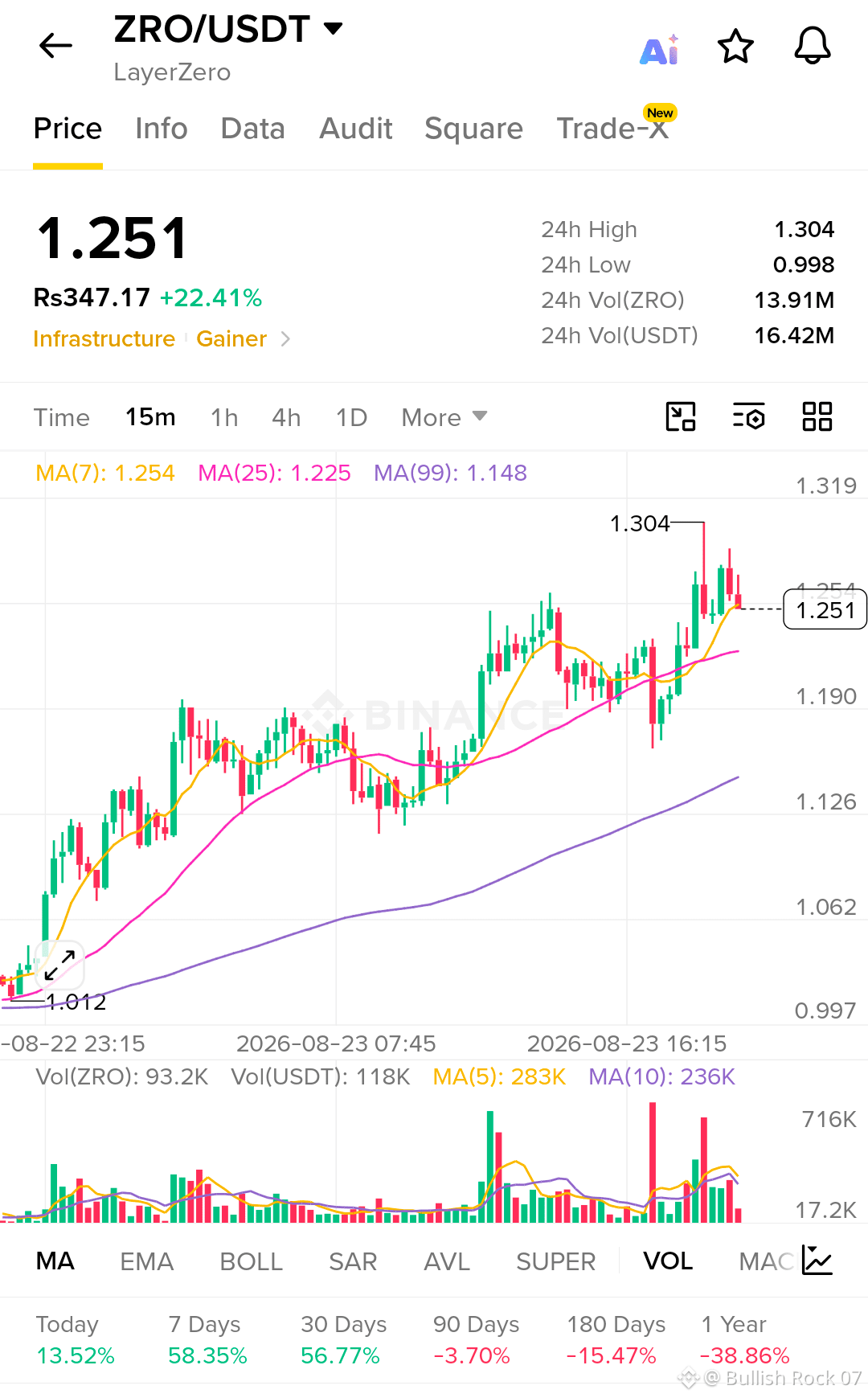
Task: Switch to the Price tab
Action: (x=68, y=129)
